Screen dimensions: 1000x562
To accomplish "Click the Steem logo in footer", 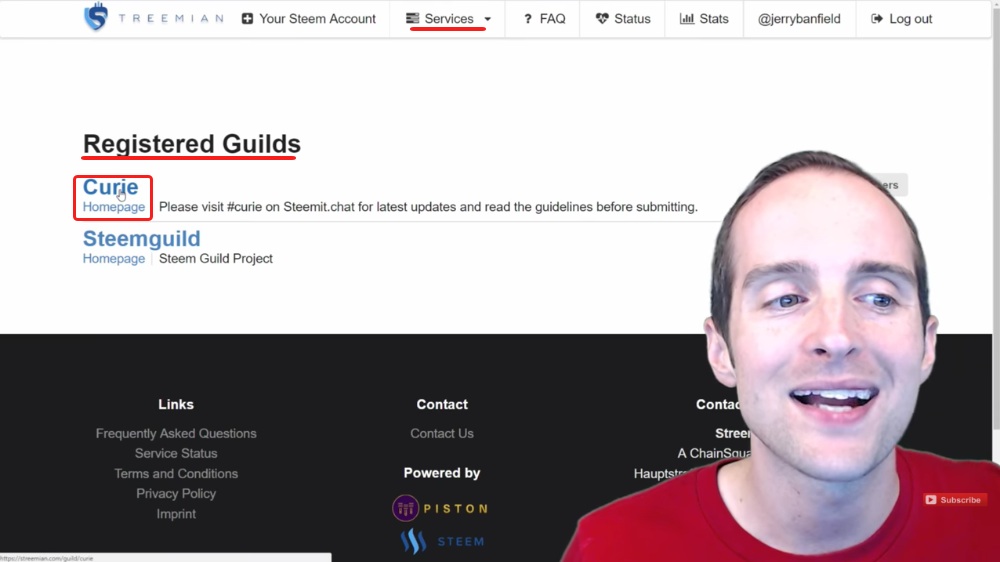I will 442,541.
